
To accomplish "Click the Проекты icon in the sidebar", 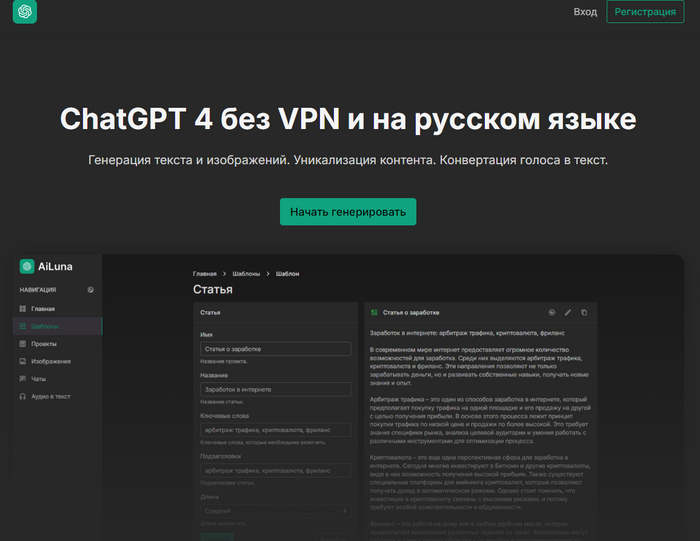I will (23, 344).
